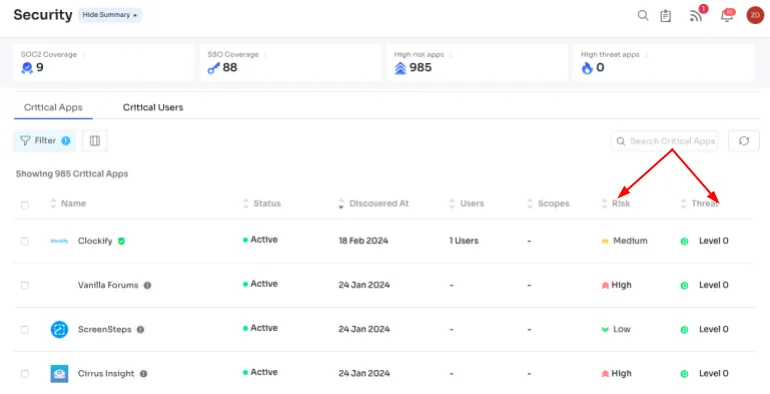
Task: Click the High risk icon in Vanilla Forums row
Action: coord(605,285)
